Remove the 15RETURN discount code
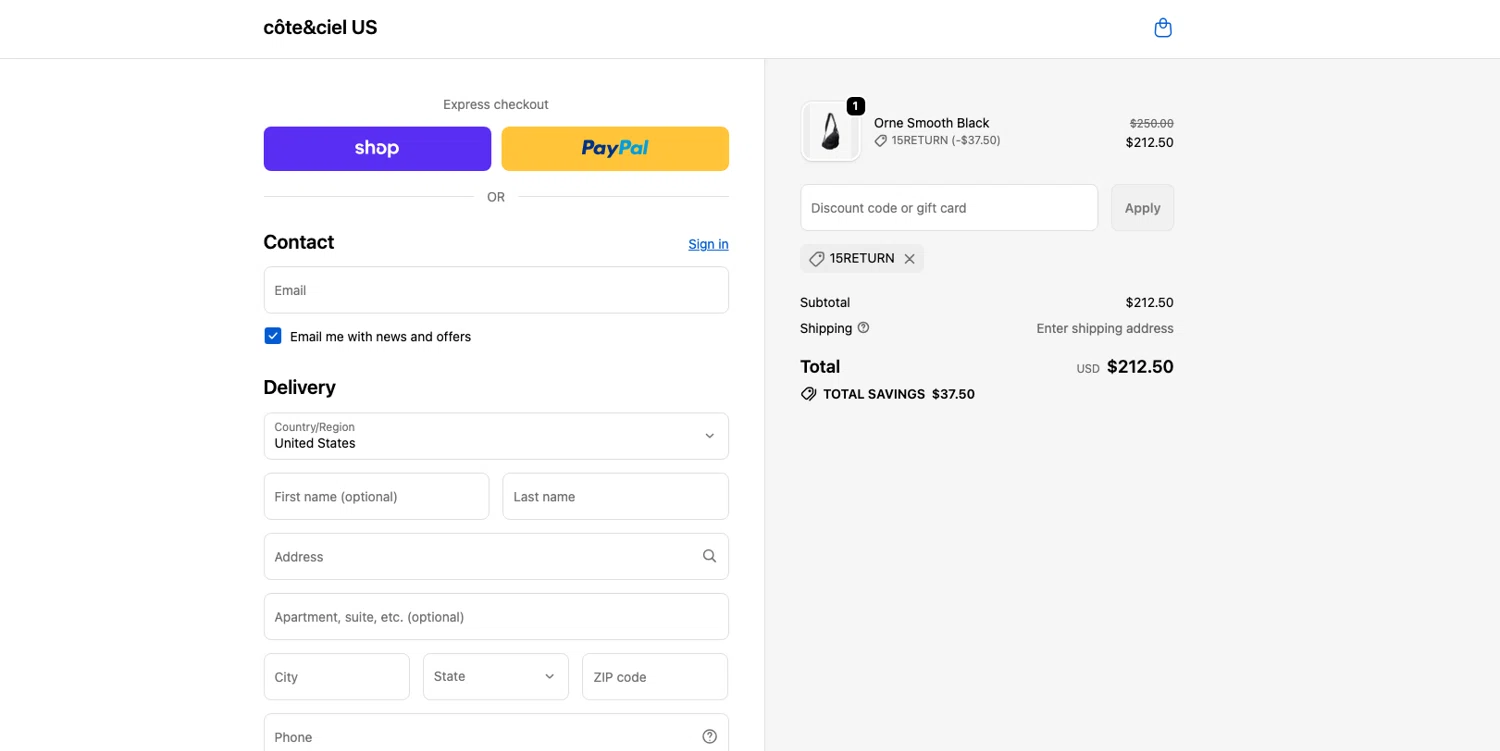Image resolution: width=1500 pixels, height=751 pixels. (x=909, y=259)
